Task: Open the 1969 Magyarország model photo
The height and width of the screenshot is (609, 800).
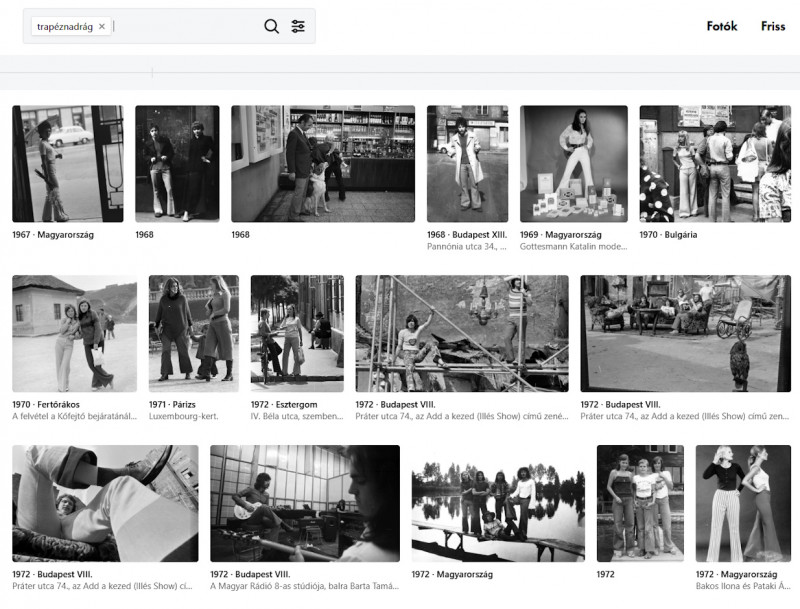Action: point(573,164)
